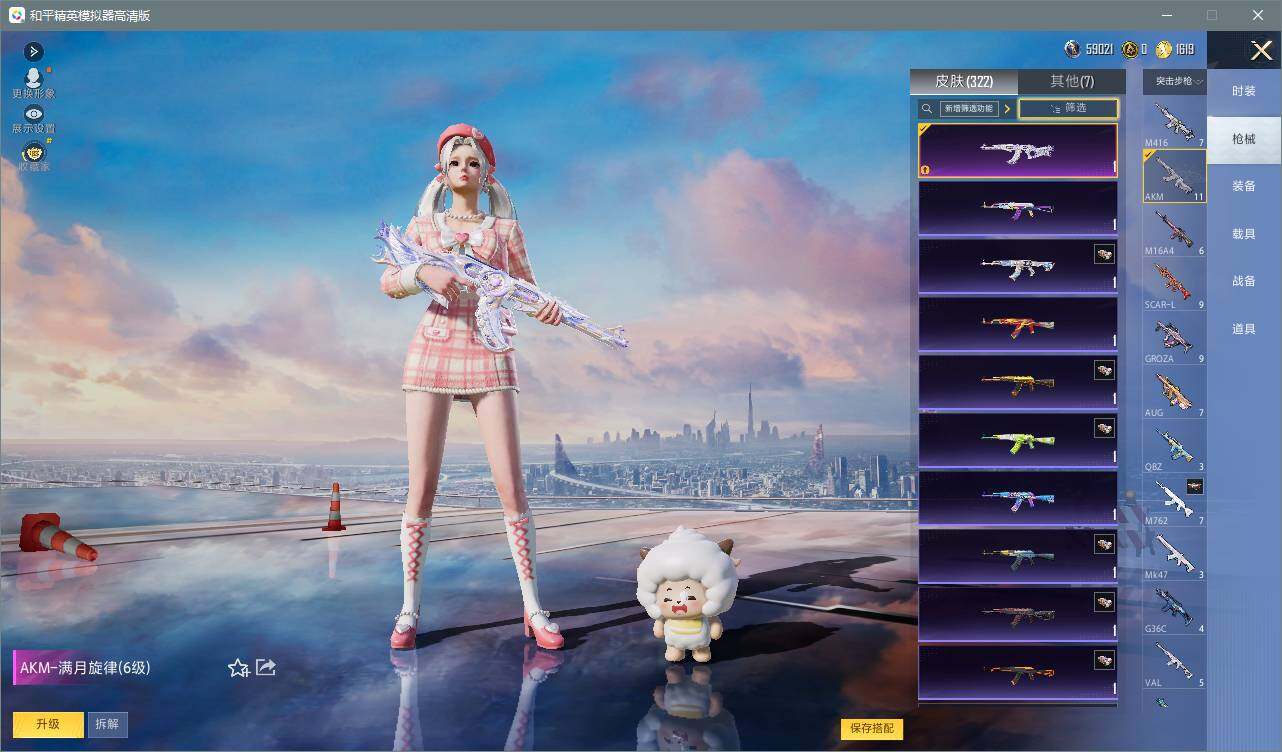The width and height of the screenshot is (1282, 752).
Task: Open the 枪械 category
Action: [1244, 139]
